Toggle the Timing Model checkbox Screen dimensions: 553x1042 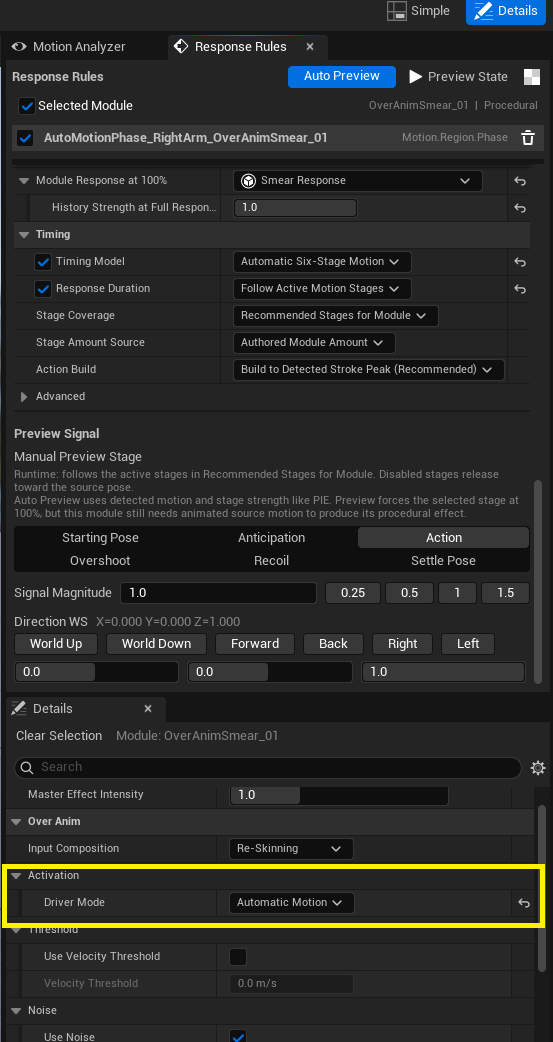coord(43,262)
